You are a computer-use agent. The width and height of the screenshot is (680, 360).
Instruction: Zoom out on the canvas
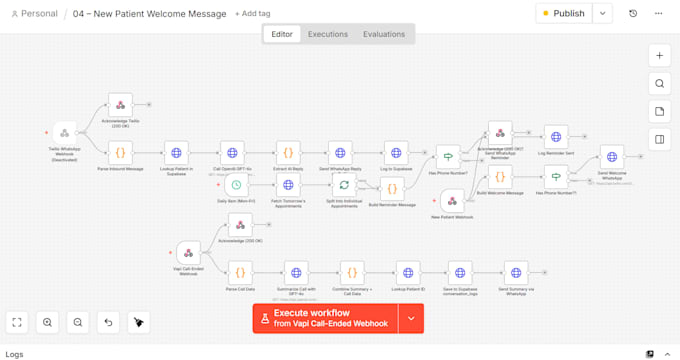78,322
